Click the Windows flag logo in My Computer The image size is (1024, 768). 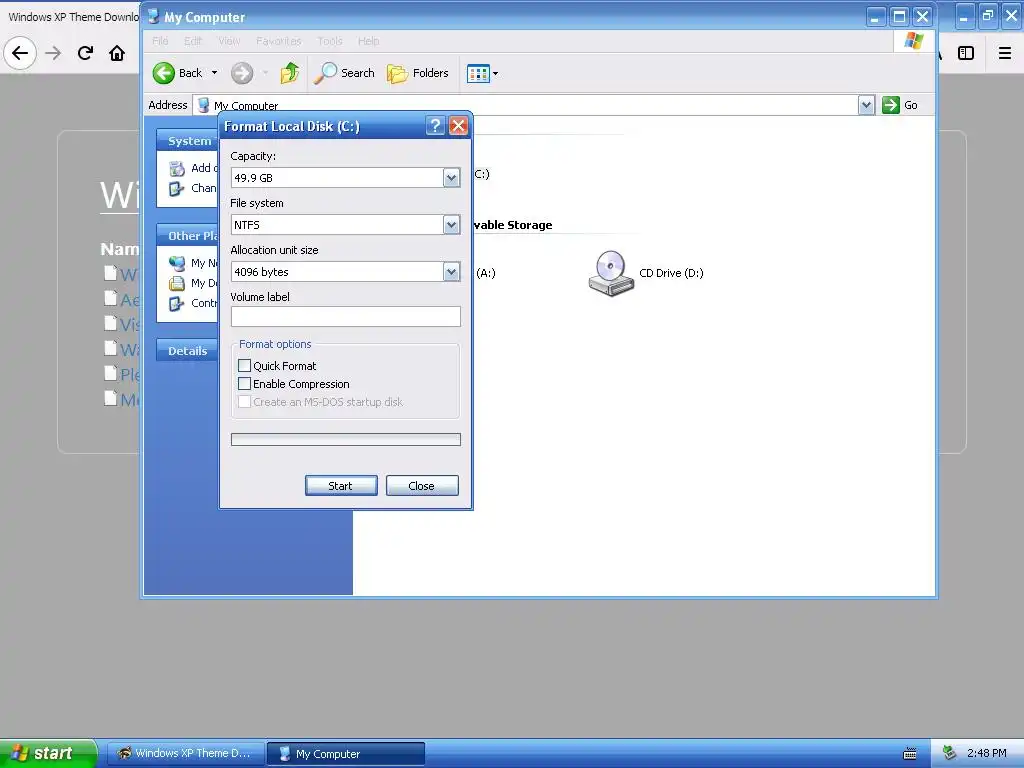pos(914,41)
